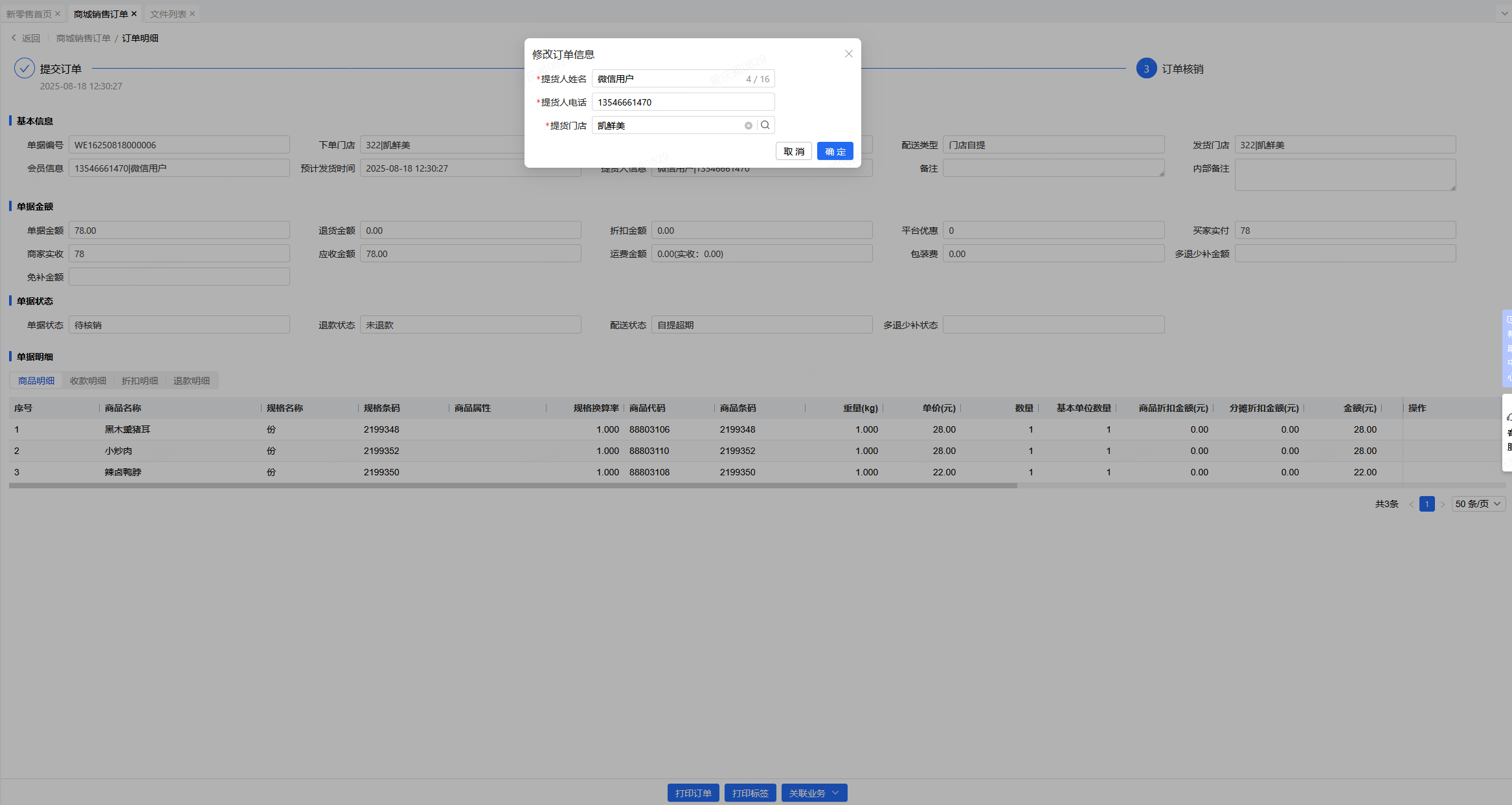Click the 买家实付 field value 78
Viewport: 1512px width, 805px height.
coord(1346,231)
